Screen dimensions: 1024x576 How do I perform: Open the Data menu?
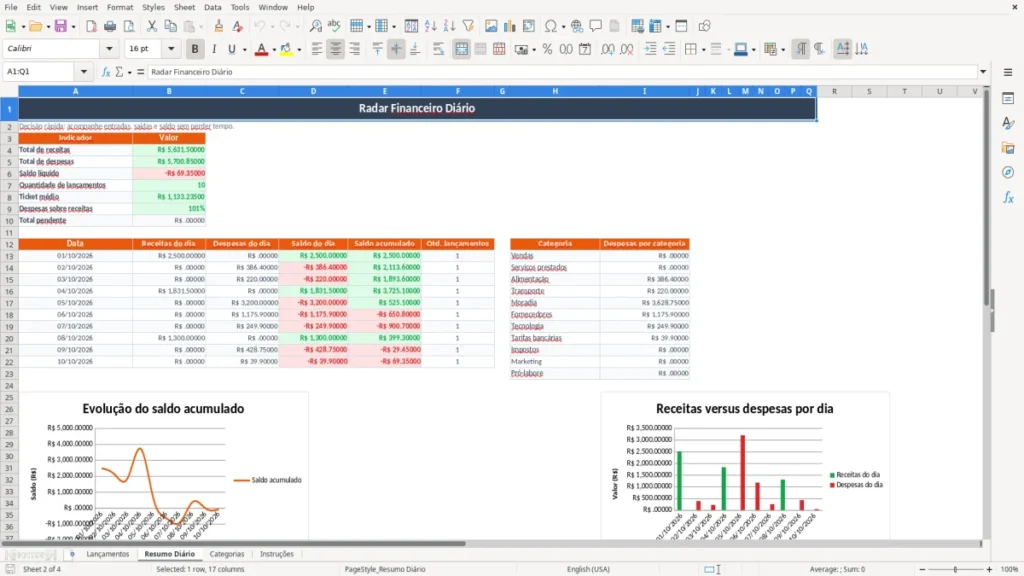click(x=212, y=7)
